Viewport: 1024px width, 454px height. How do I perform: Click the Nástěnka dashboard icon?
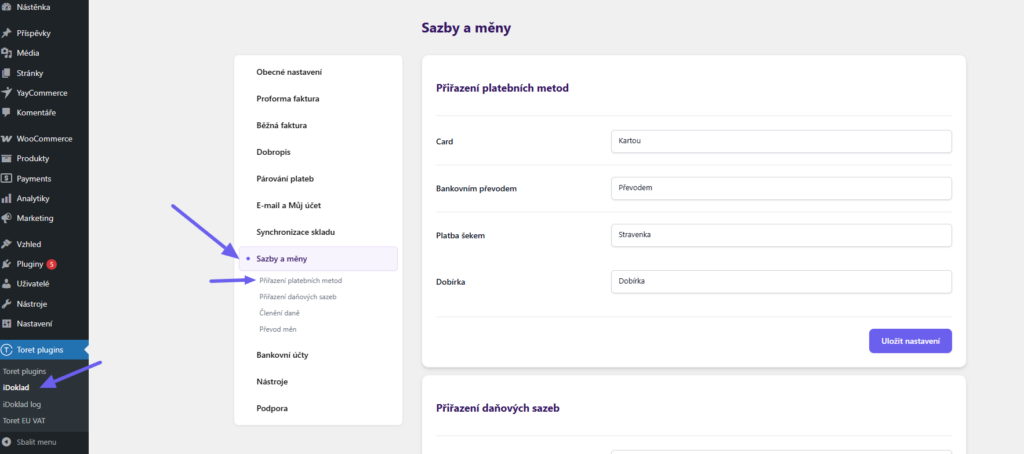[x=7, y=7]
